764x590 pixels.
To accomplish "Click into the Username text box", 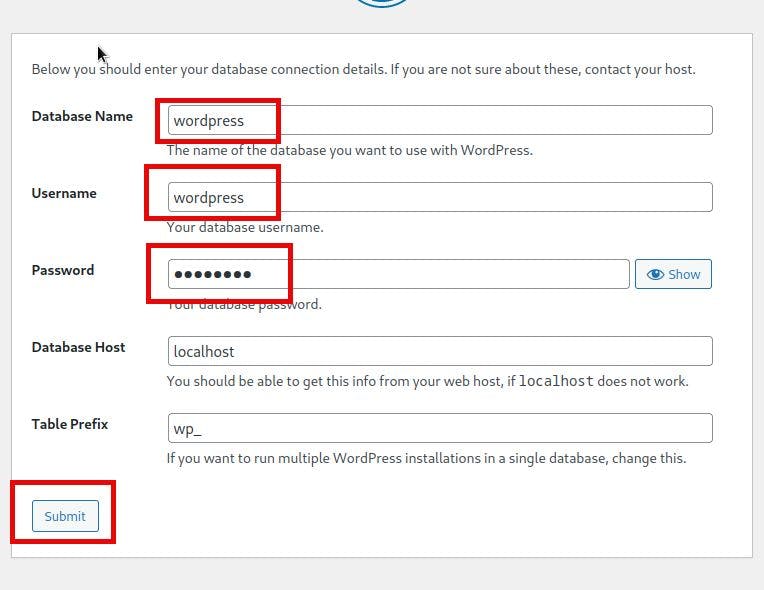I will tap(440, 197).
